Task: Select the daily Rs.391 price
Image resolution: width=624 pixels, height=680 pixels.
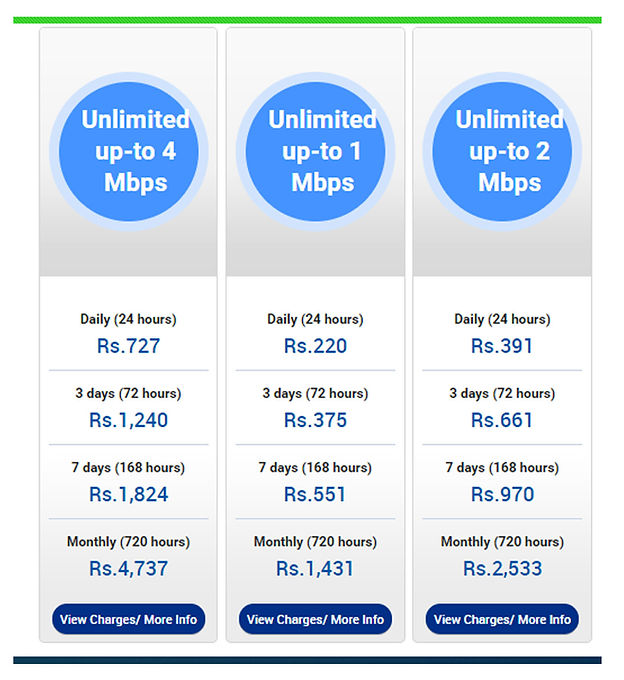Action: pyautogui.click(x=502, y=346)
